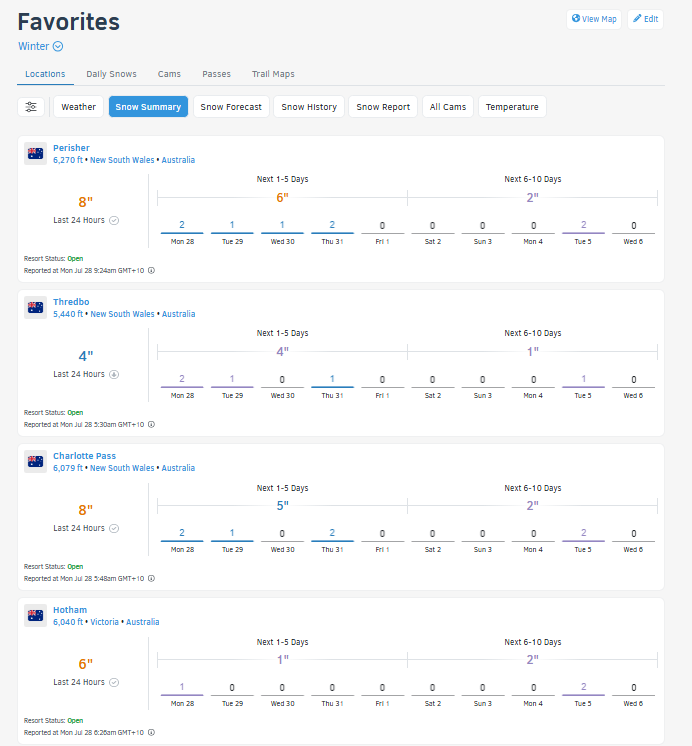Switch to the Trail Maps tab
The height and width of the screenshot is (746, 692).
[273, 74]
